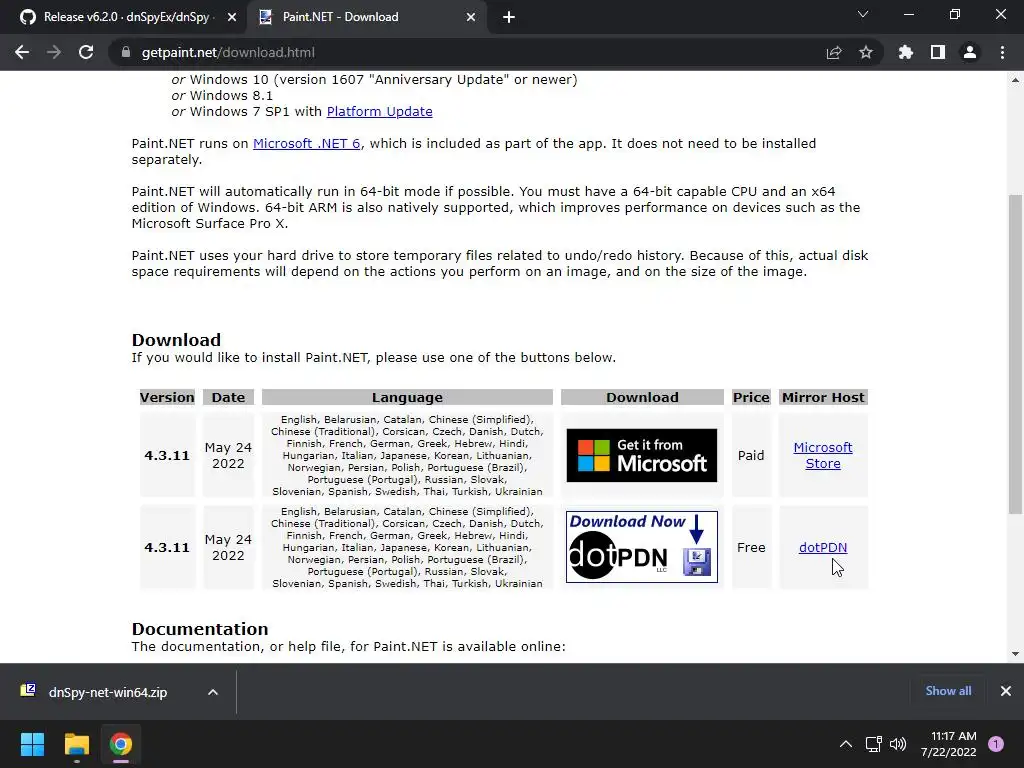Click the scrollbar down arrow
The image size is (1024, 768).
[x=1015, y=654]
